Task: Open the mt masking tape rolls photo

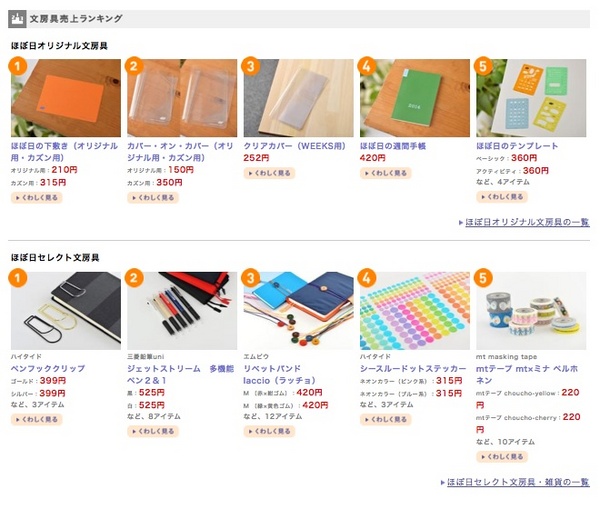Action: (x=531, y=311)
